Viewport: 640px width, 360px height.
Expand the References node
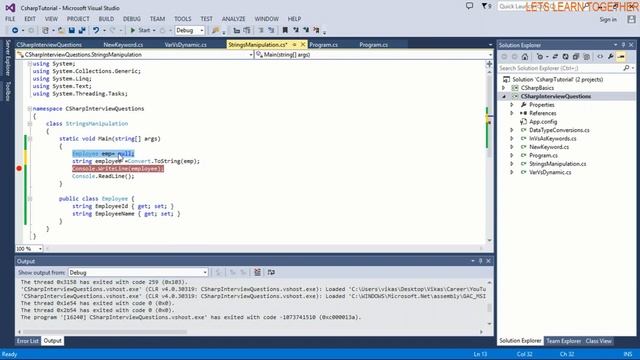coord(512,113)
